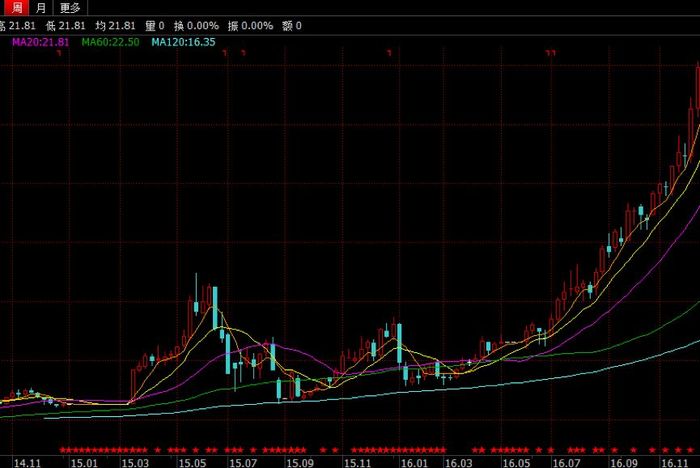Click the cyan MA120:16.35 indicator label
This screenshot has height=468, width=700.
click(183, 42)
